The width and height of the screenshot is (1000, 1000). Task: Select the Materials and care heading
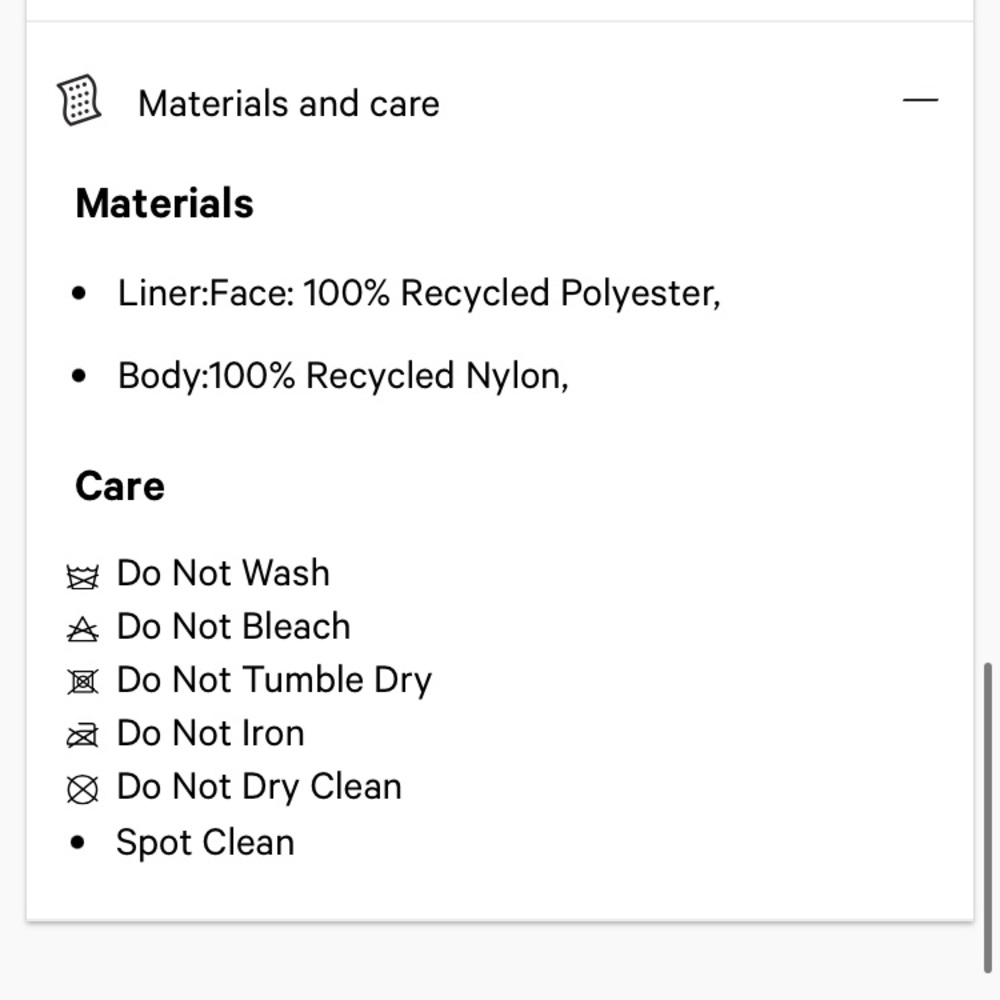coord(288,103)
